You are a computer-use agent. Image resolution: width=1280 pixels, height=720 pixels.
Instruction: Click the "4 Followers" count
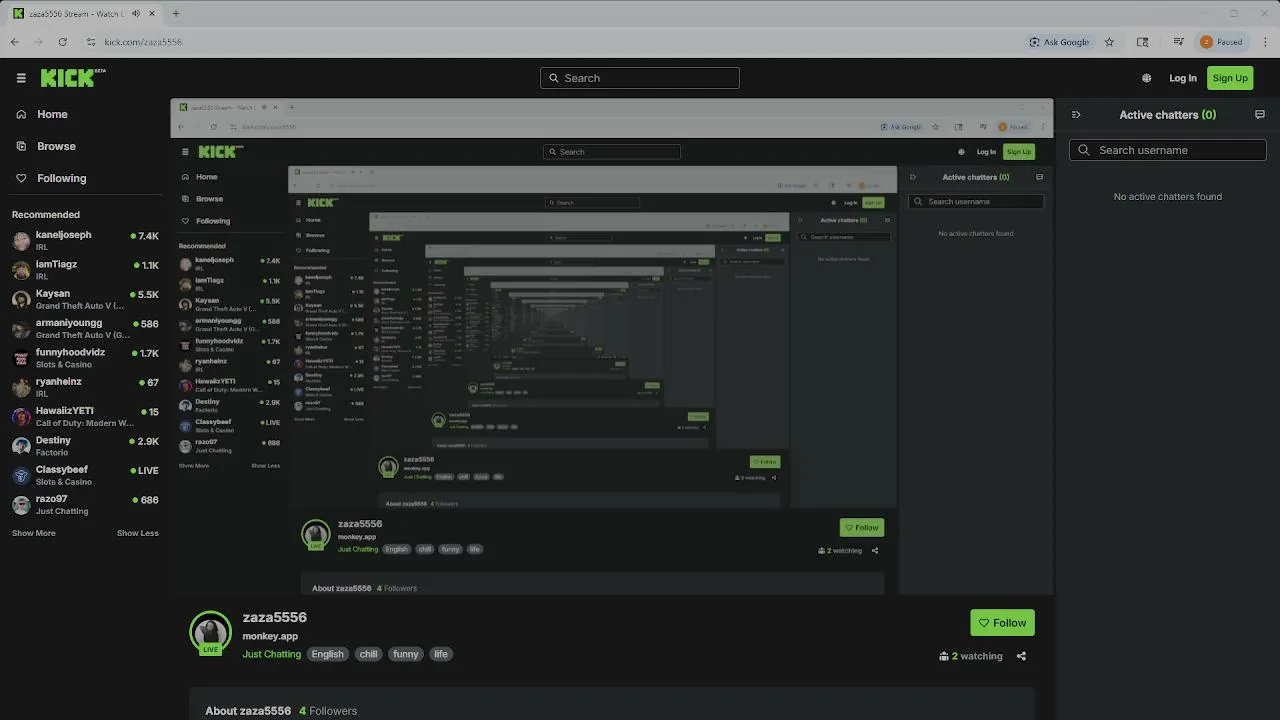(x=328, y=711)
